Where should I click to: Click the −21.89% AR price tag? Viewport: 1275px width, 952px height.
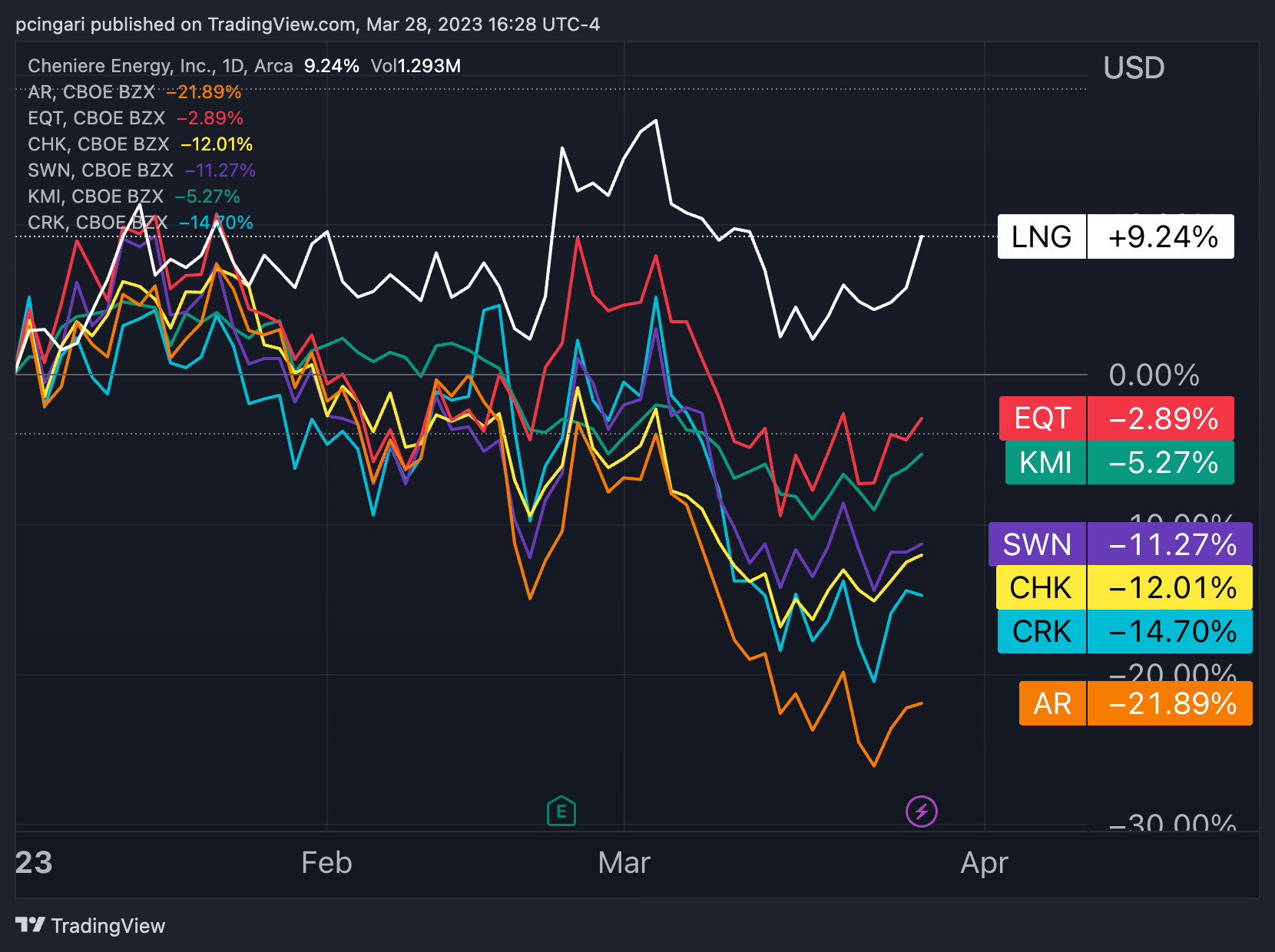pos(1171,703)
